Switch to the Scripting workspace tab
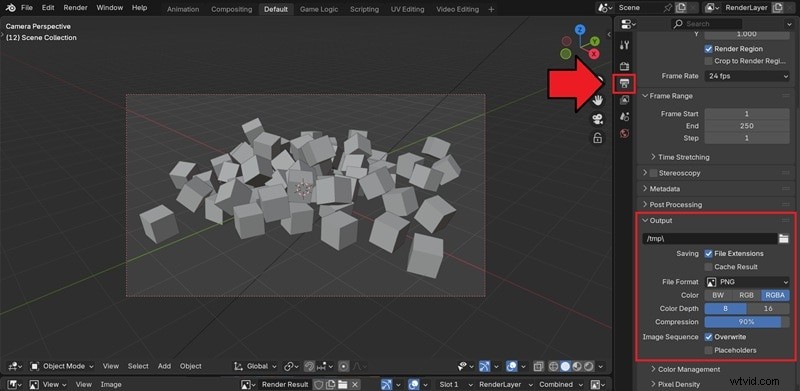Image resolution: width=800 pixels, height=391 pixels. (x=364, y=9)
